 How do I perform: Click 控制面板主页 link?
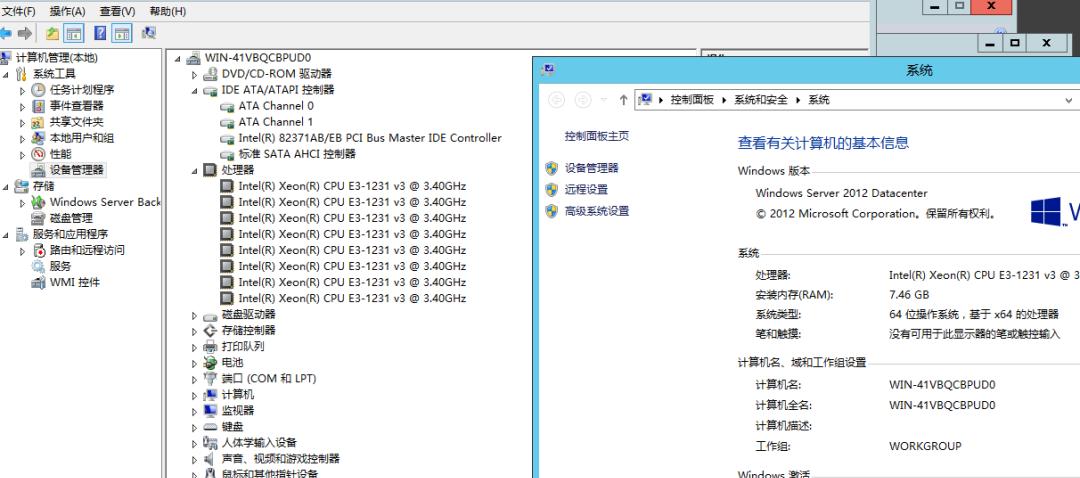coord(596,136)
